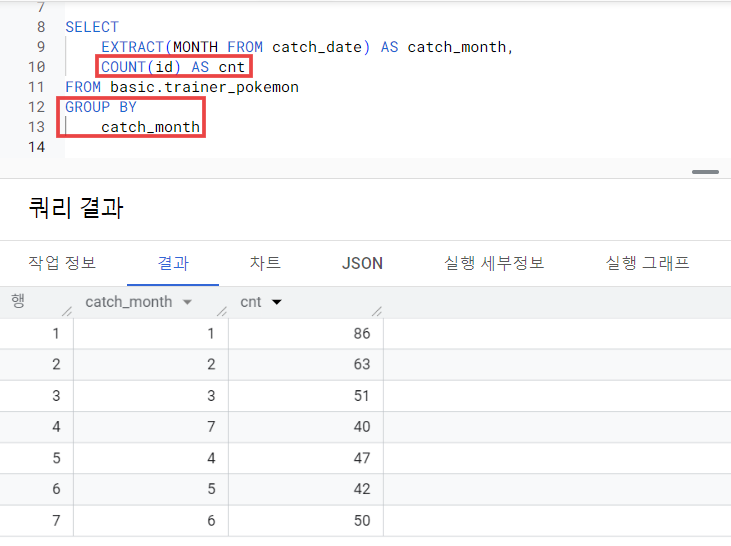Click the editor pane collapse handle bar
The width and height of the screenshot is (731, 546).
coord(705,172)
